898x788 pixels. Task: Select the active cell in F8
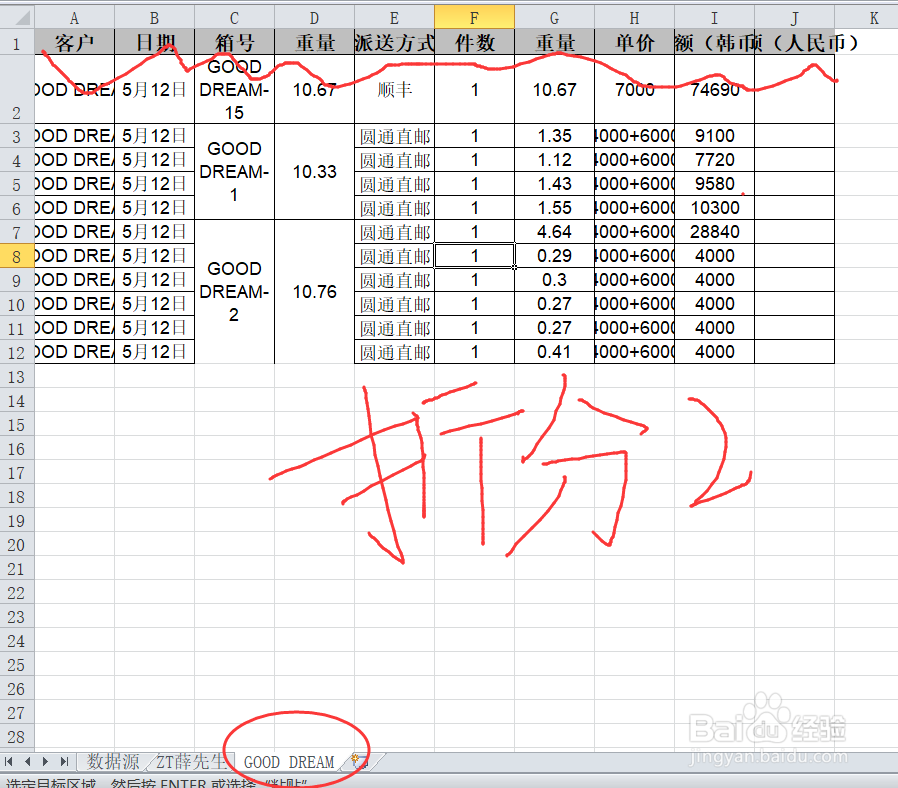tap(474, 256)
